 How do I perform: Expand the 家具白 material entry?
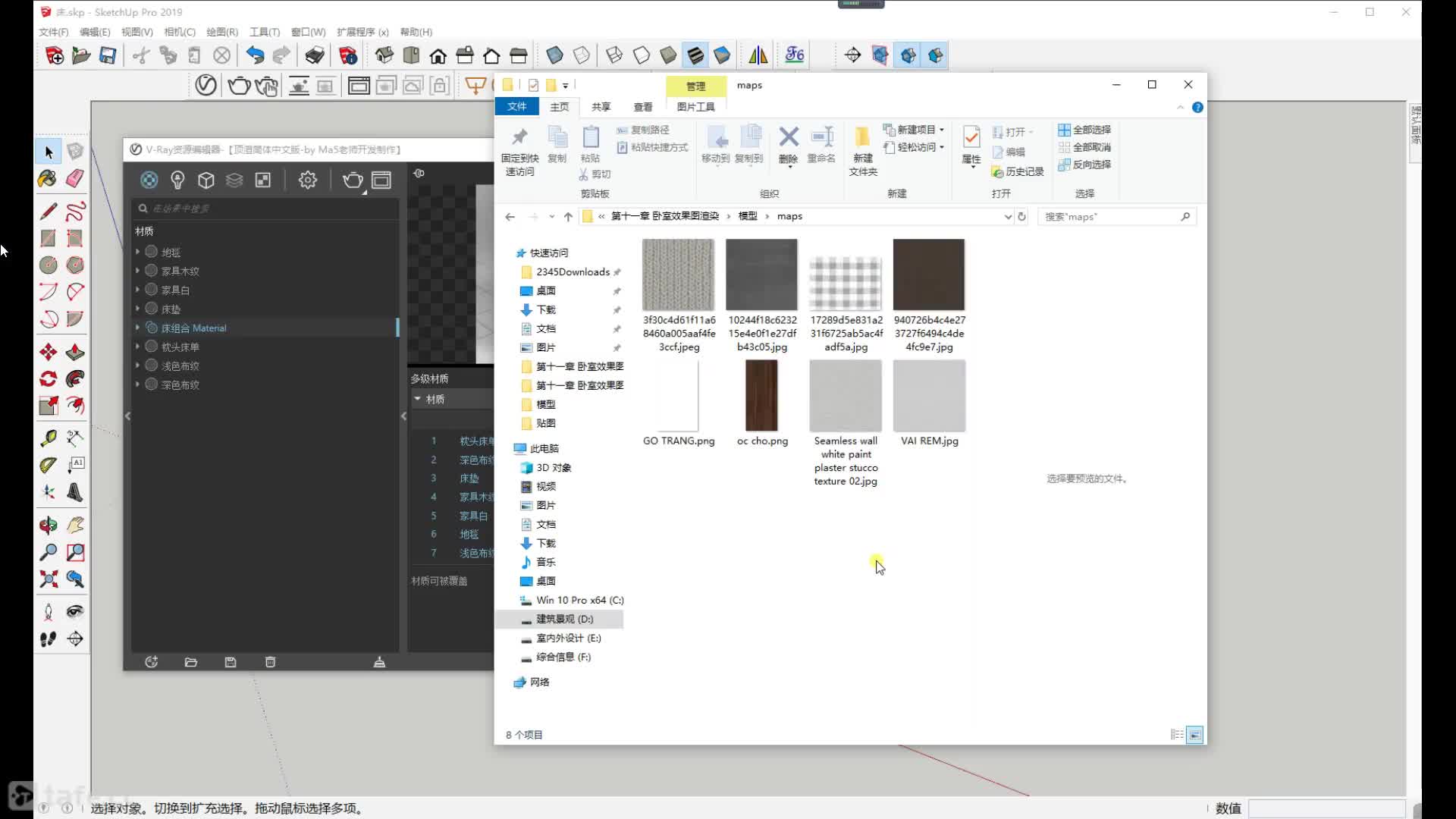138,289
